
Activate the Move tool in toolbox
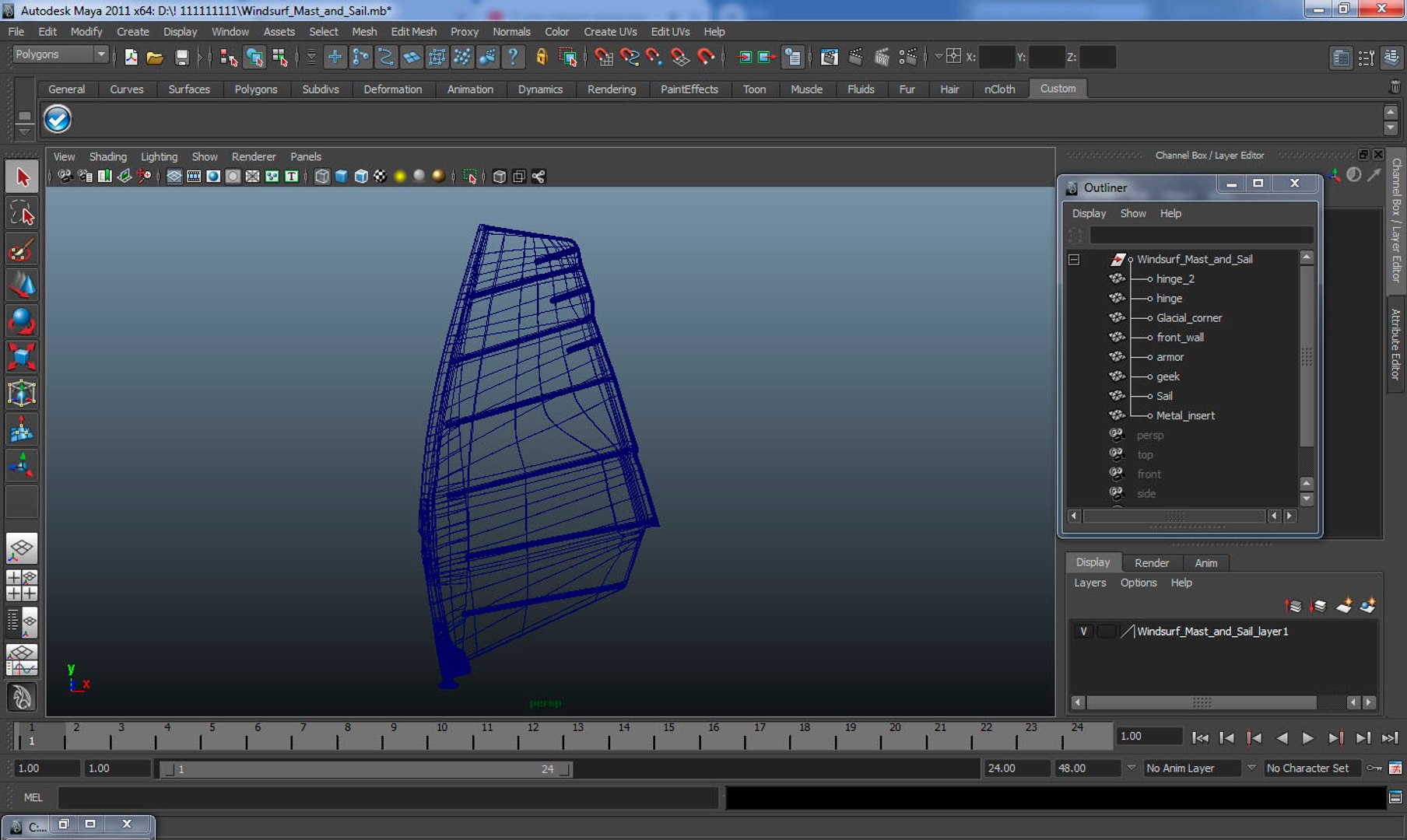coord(22,285)
